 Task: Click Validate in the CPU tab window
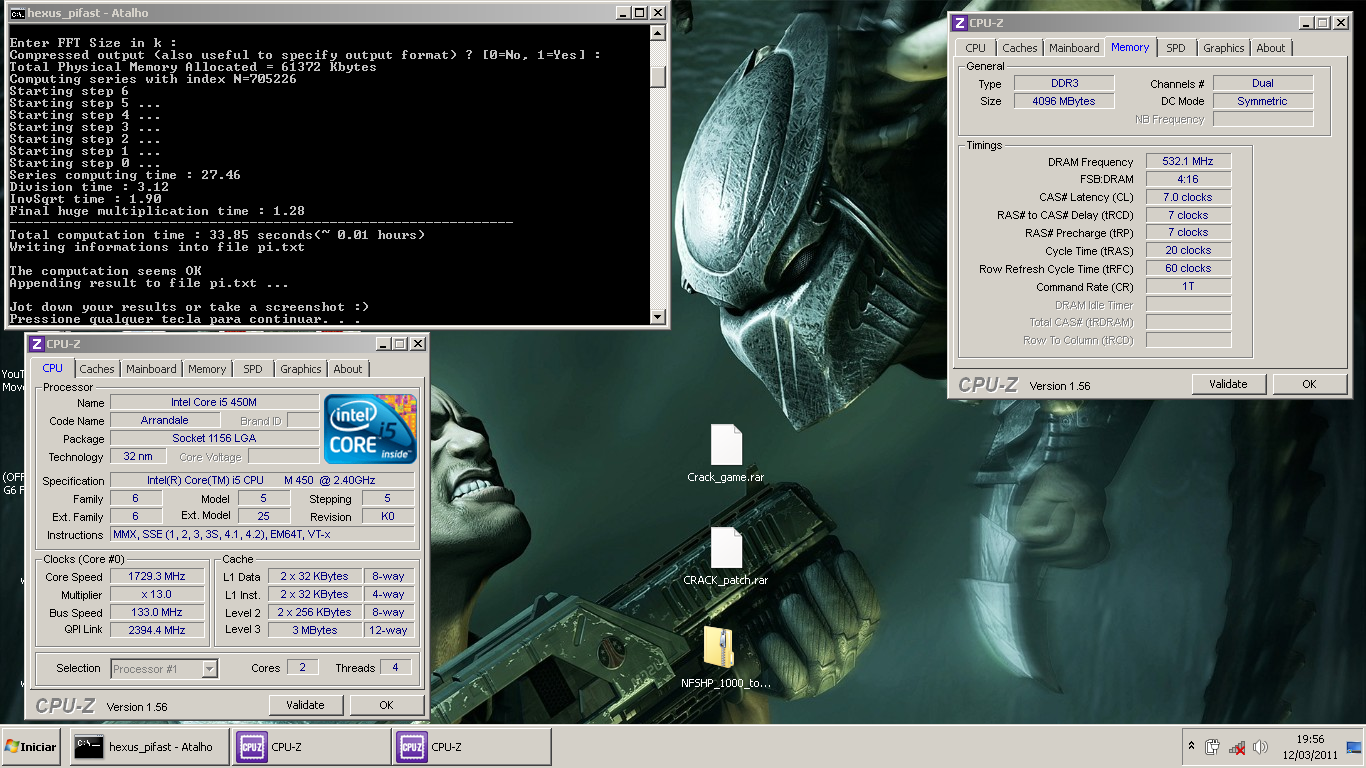click(305, 705)
